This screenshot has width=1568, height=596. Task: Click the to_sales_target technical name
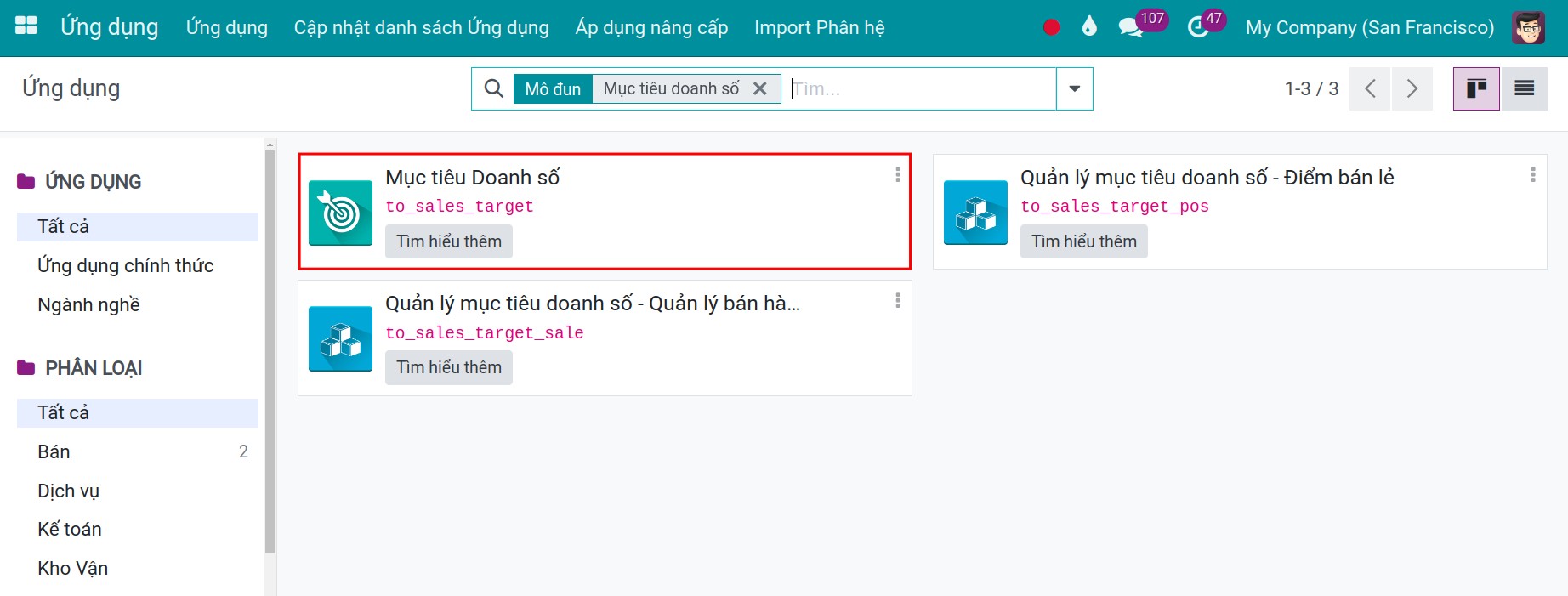tap(459, 207)
